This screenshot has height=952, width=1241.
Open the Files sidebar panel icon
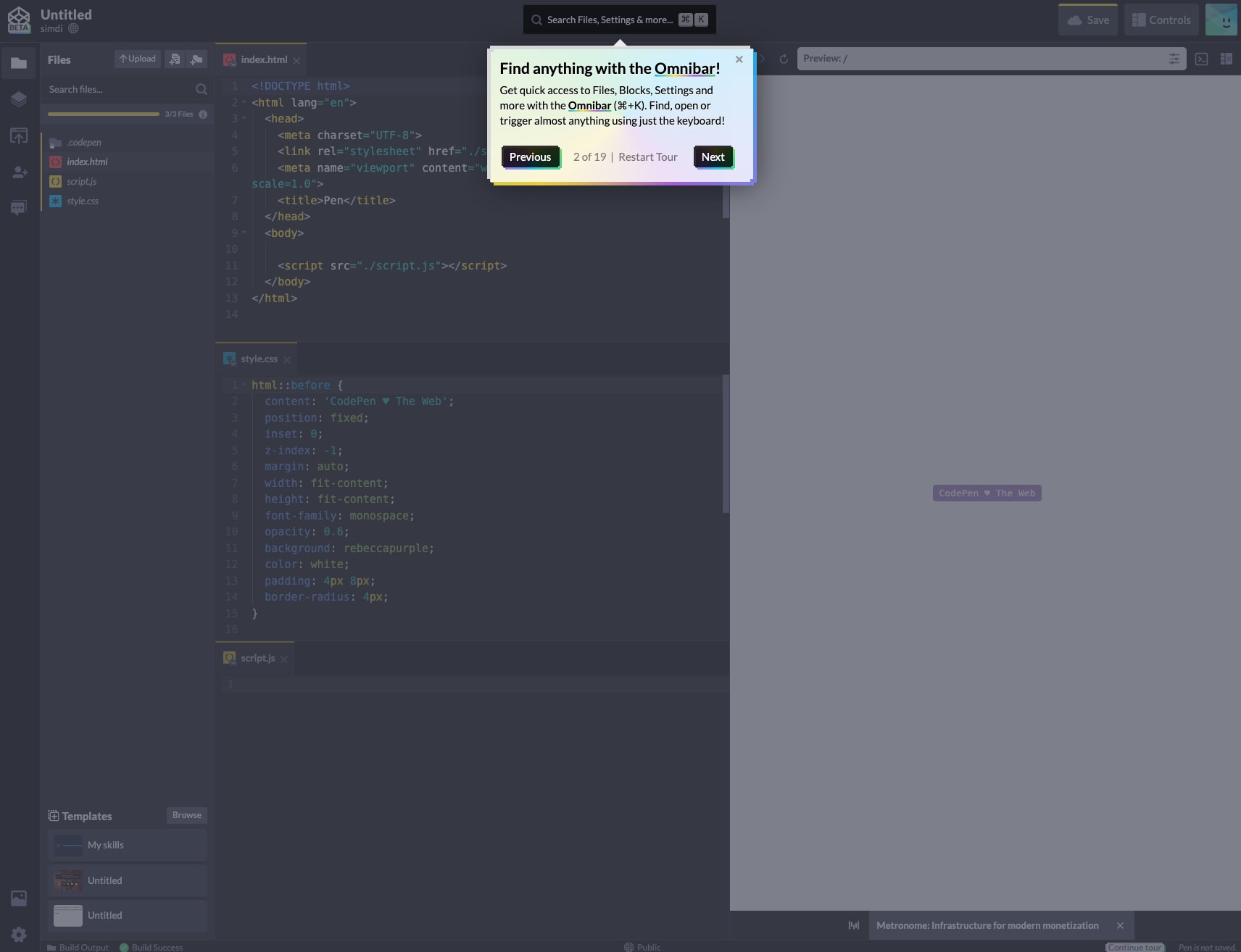19,63
